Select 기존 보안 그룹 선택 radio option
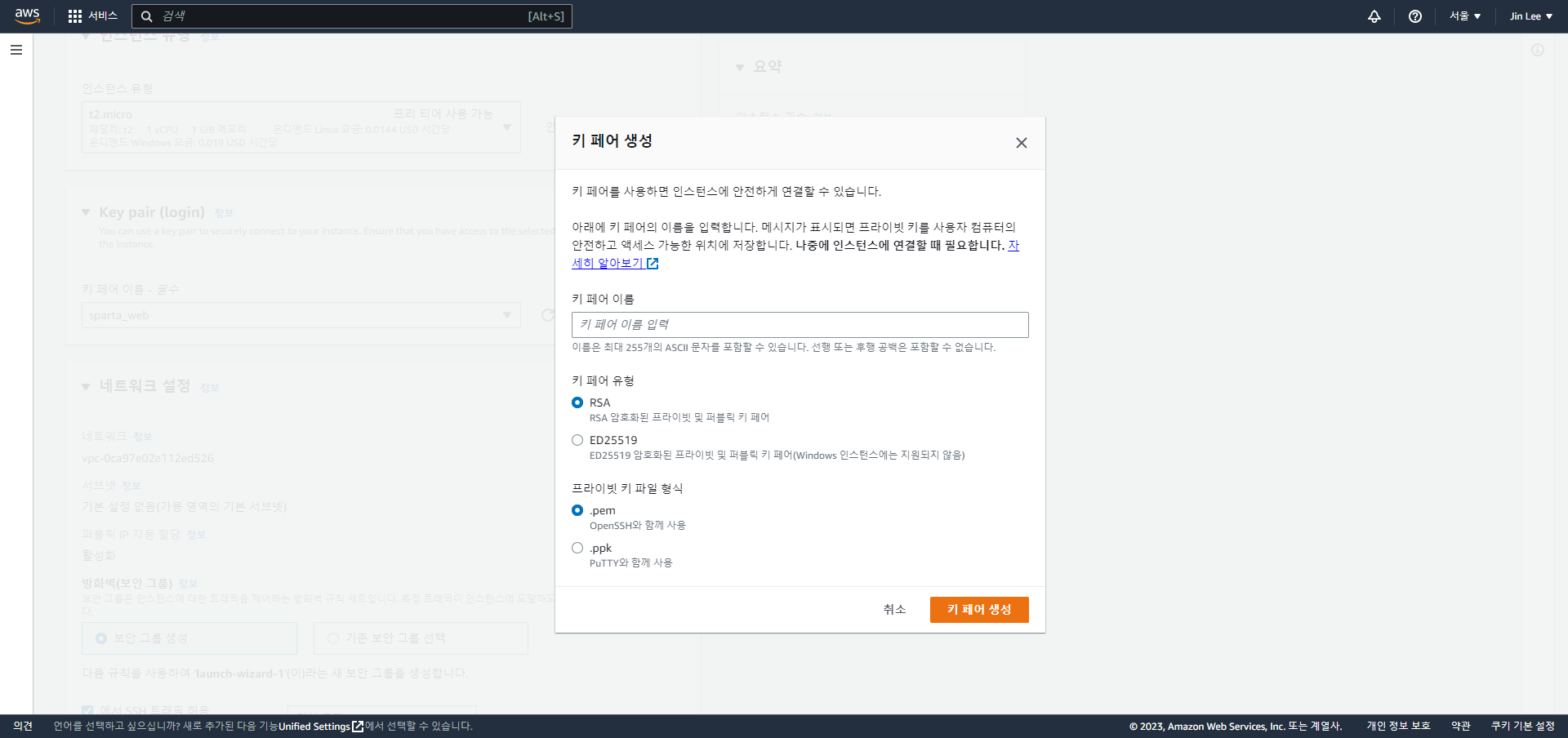1568x738 pixels. click(333, 638)
